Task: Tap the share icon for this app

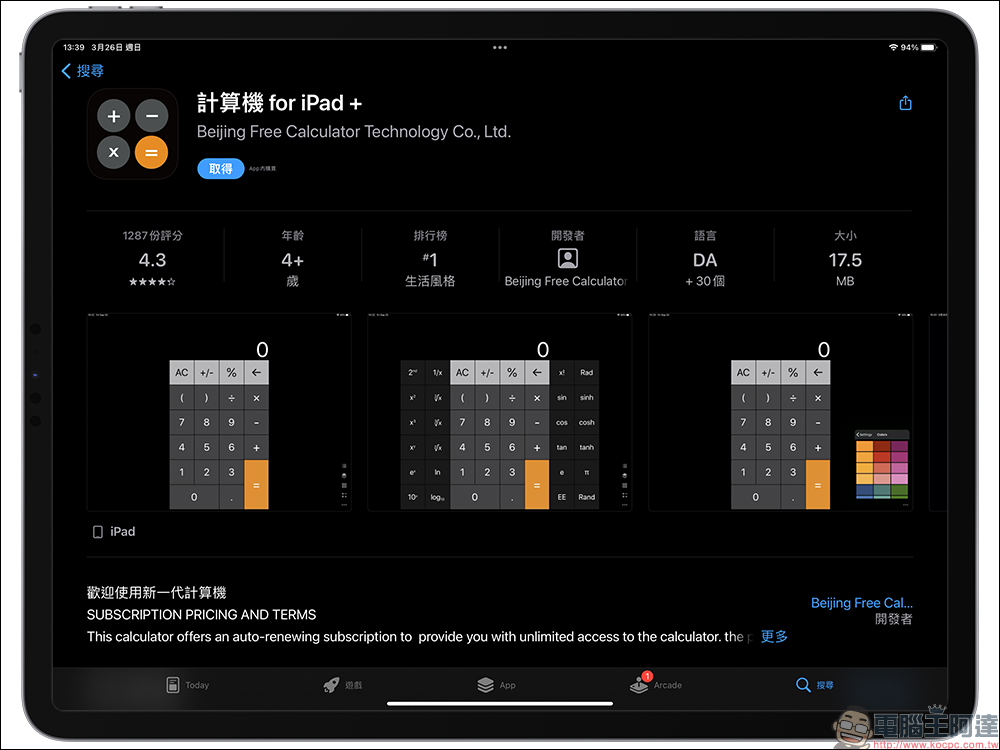Action: point(905,103)
